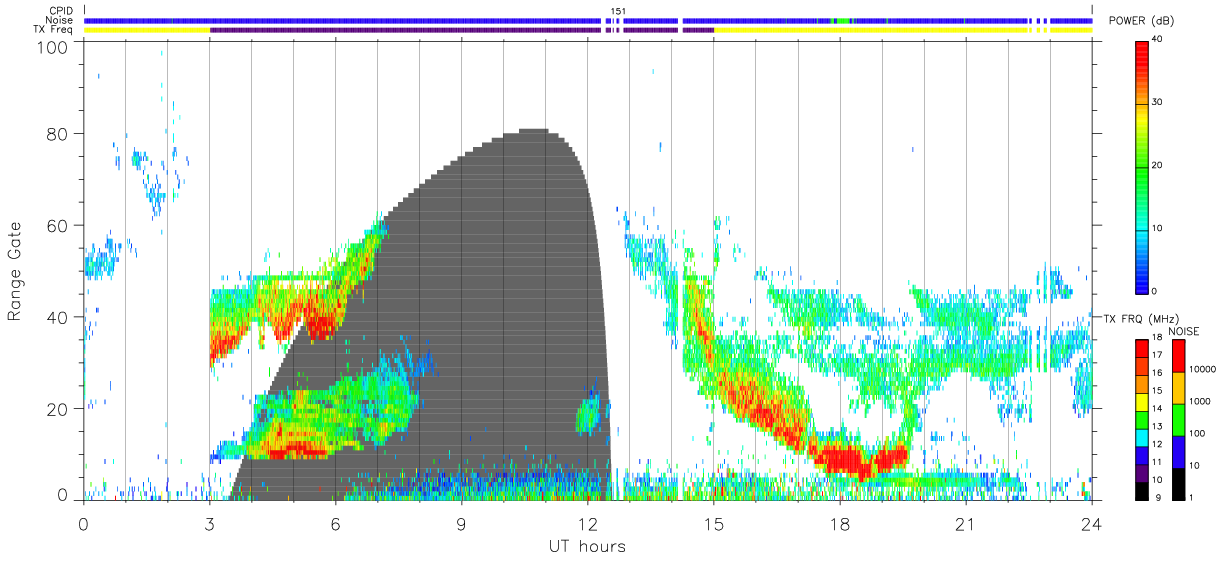Click the CPID value '151'
Screen dimensions: 1228x567
(x=618, y=11)
